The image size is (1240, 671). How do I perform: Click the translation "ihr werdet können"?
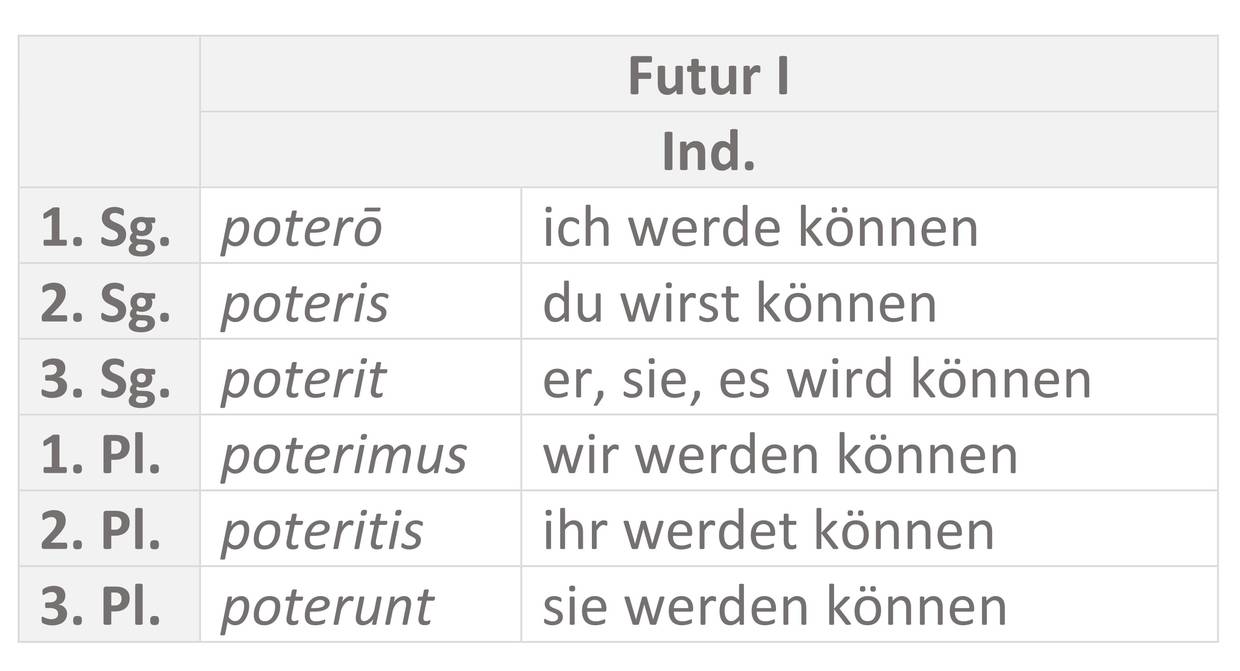[768, 531]
